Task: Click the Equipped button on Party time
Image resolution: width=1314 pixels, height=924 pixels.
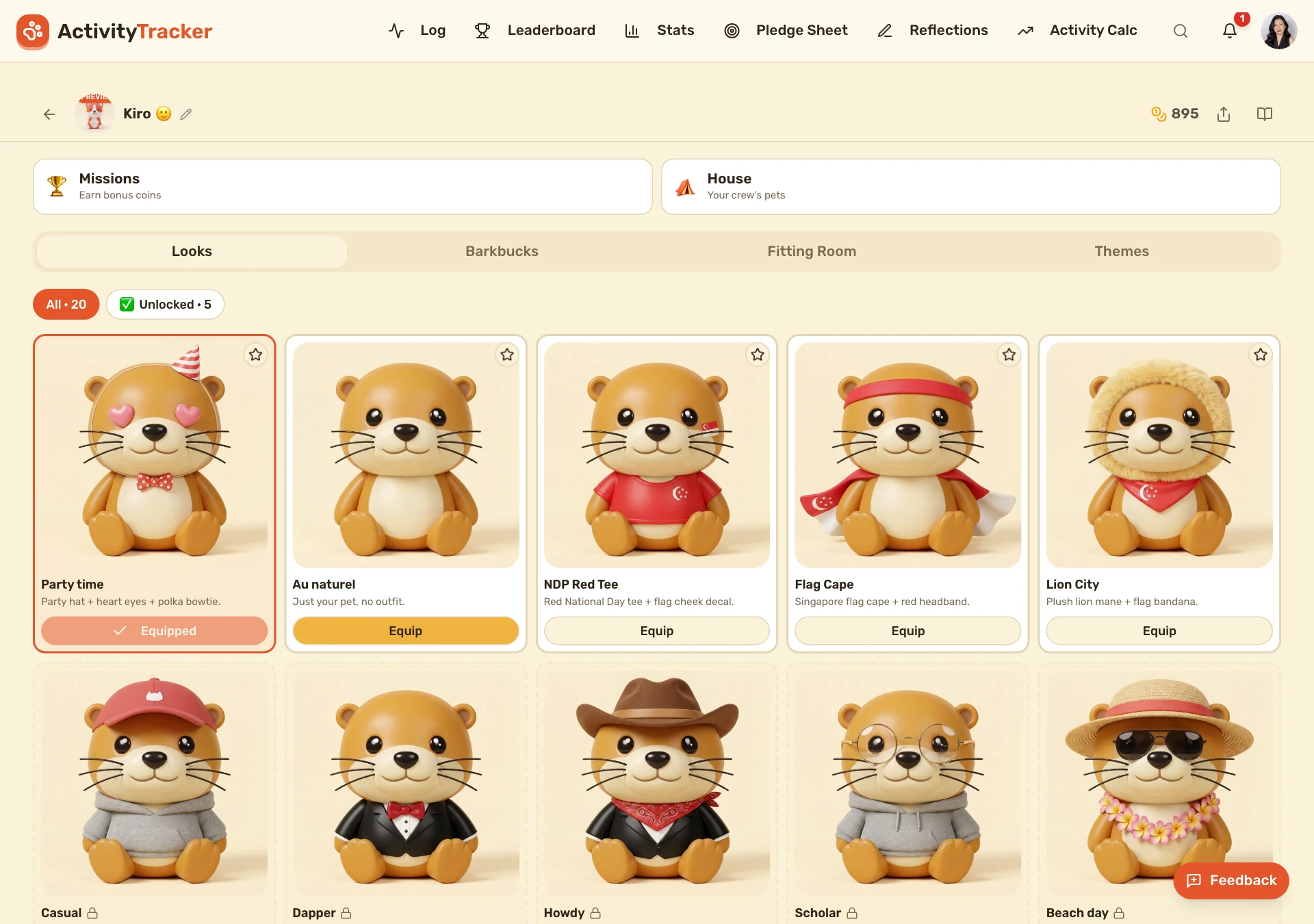Action: click(x=155, y=631)
